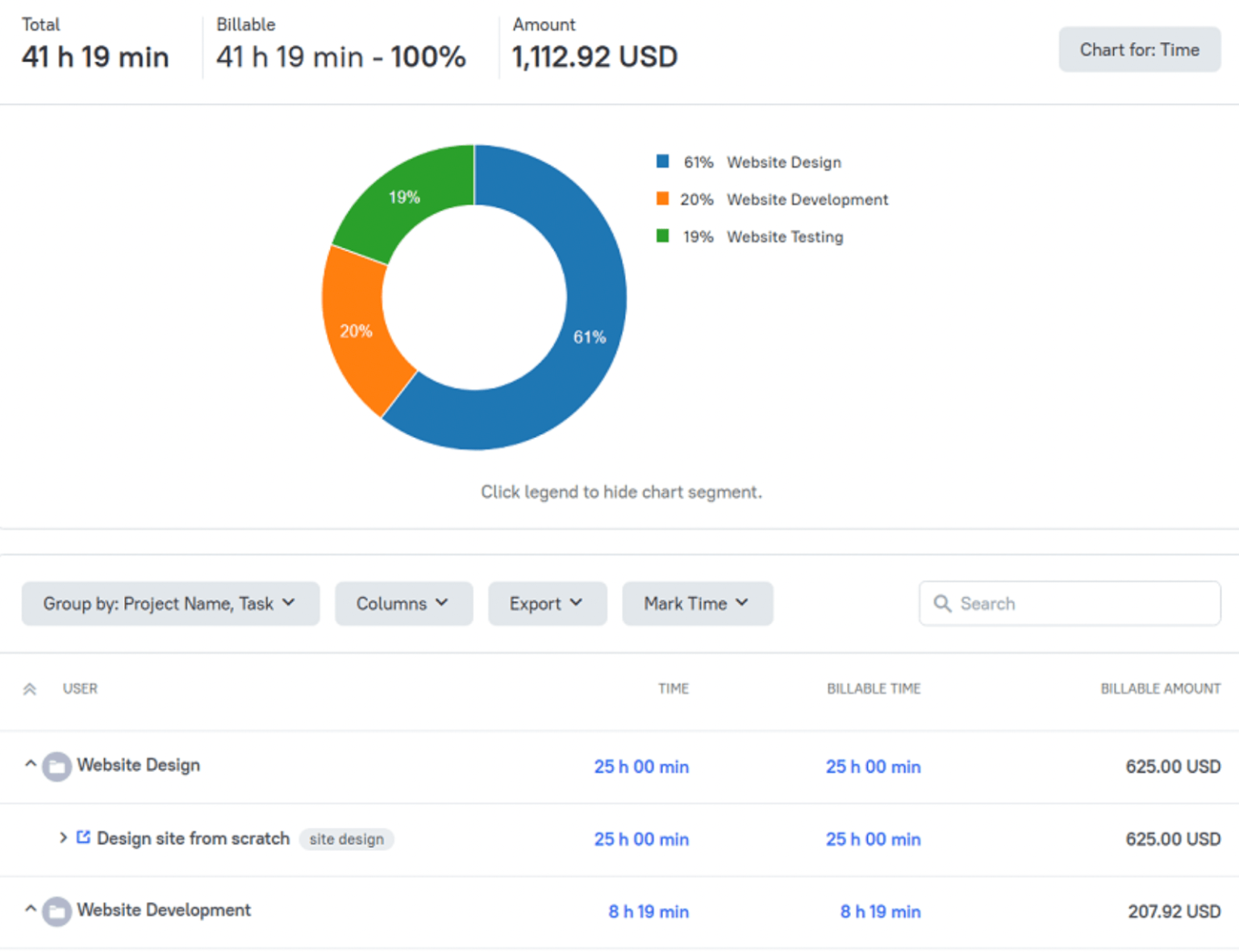
Task: Open the Mark Time dropdown
Action: click(697, 603)
